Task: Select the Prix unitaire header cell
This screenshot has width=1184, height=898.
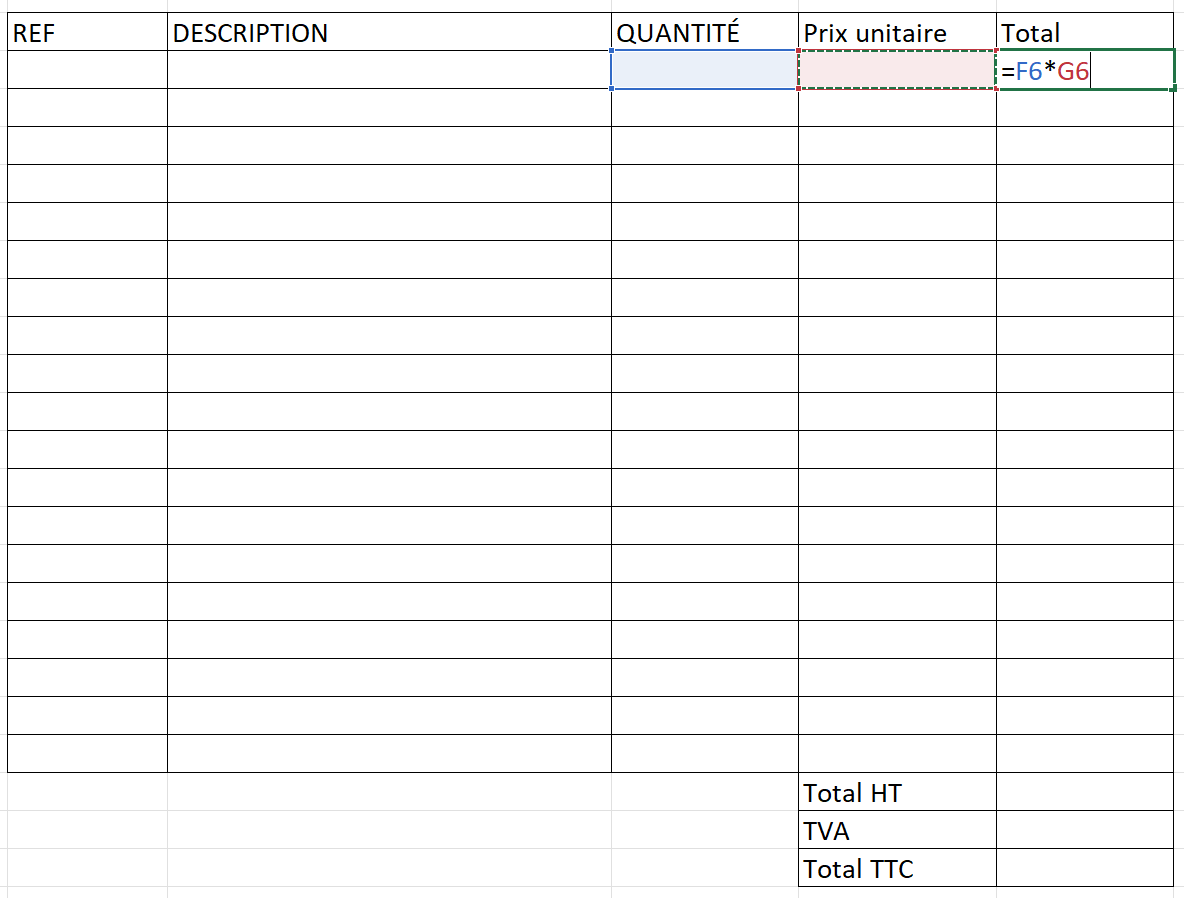Action: point(897,33)
